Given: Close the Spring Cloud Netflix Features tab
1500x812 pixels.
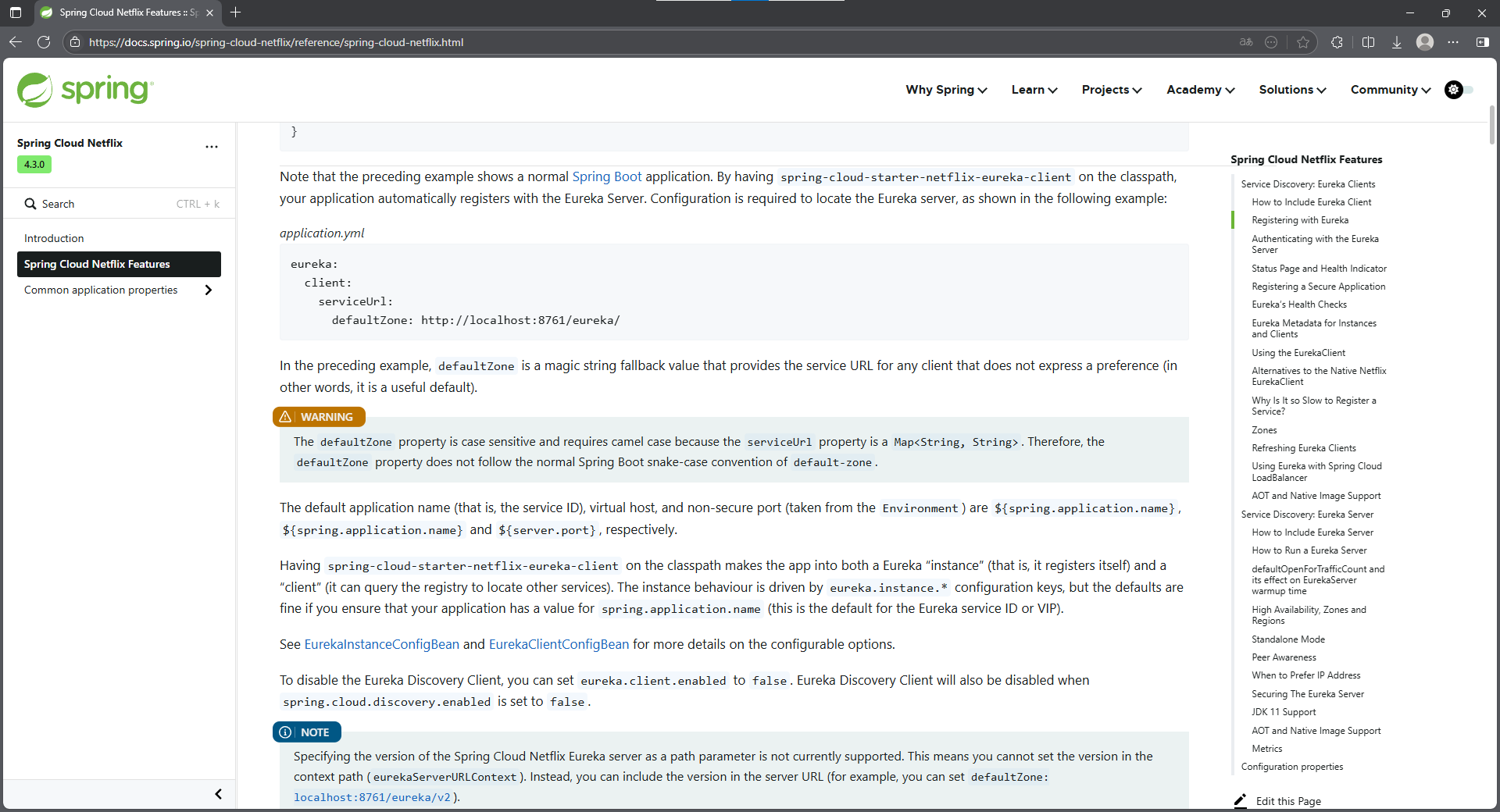Looking at the screenshot, I should pyautogui.click(x=209, y=12).
